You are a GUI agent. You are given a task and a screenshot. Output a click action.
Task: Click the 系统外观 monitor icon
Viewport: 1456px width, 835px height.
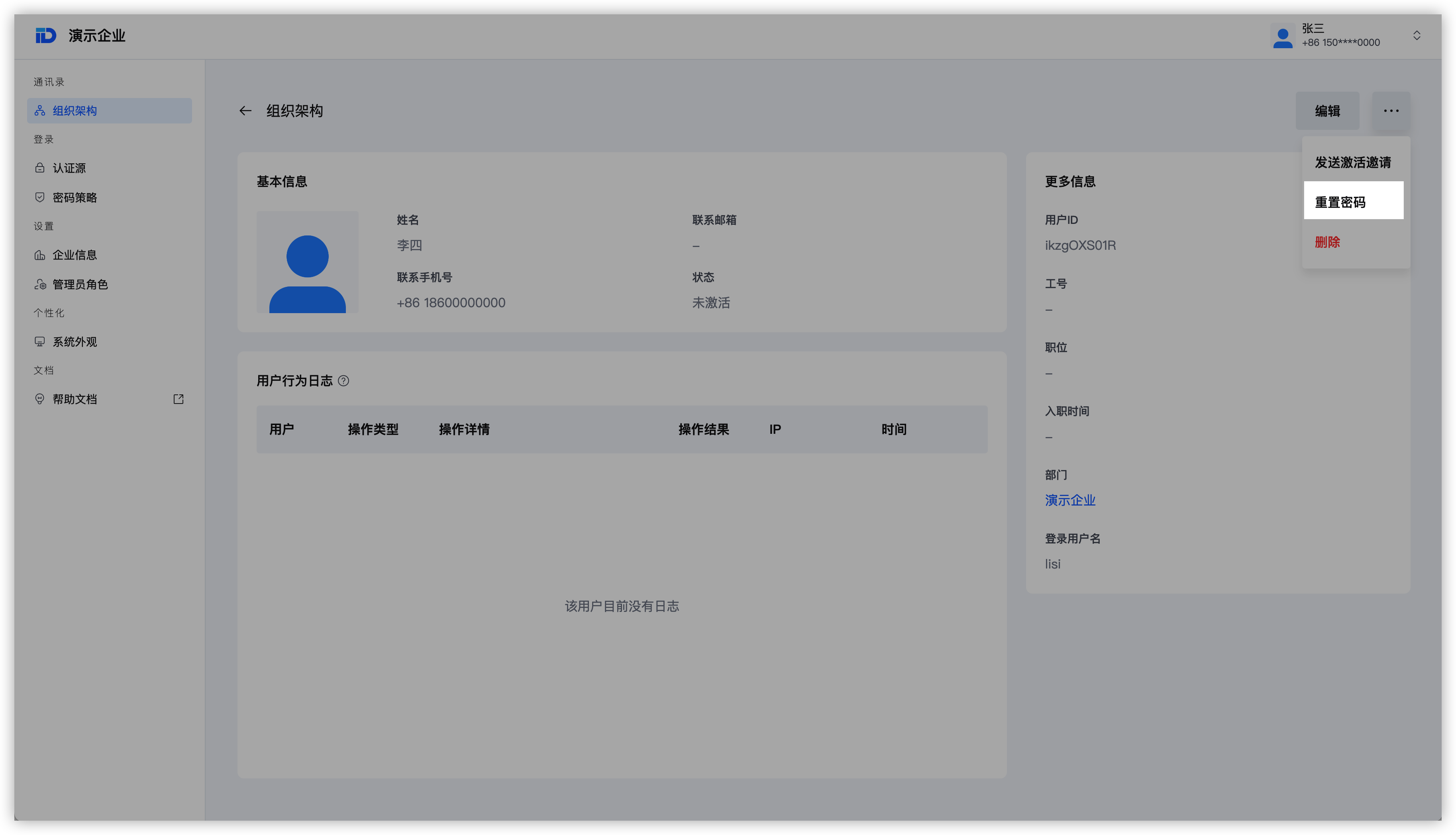point(39,342)
